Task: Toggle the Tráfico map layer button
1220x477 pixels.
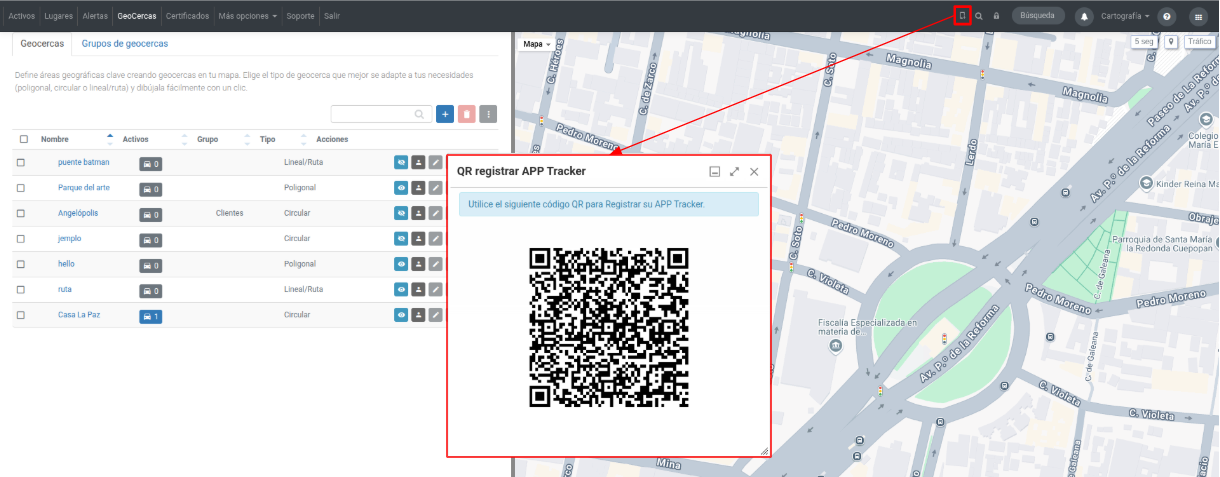Action: 1198,42
